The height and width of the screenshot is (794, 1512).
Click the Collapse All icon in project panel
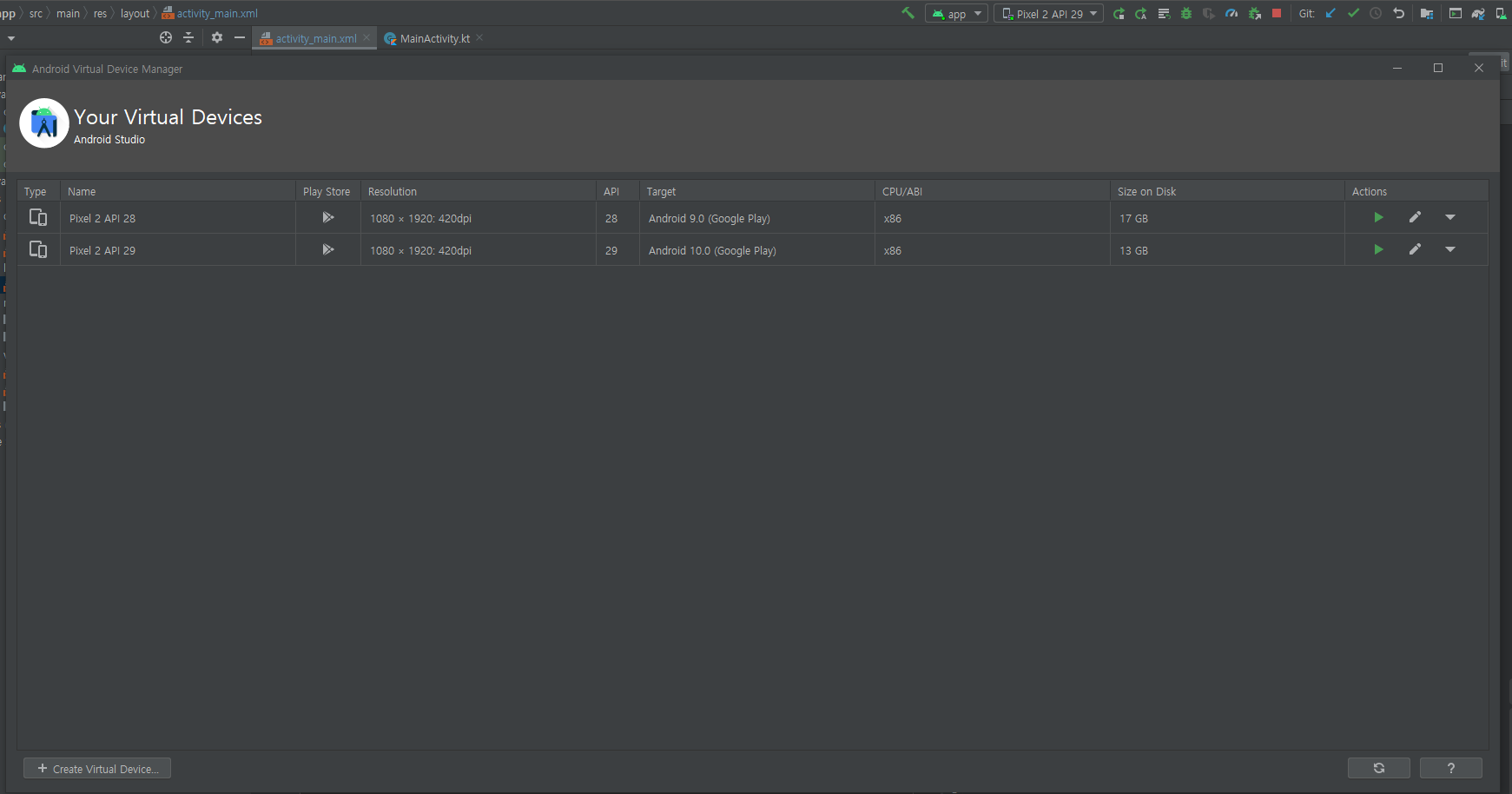click(x=188, y=37)
